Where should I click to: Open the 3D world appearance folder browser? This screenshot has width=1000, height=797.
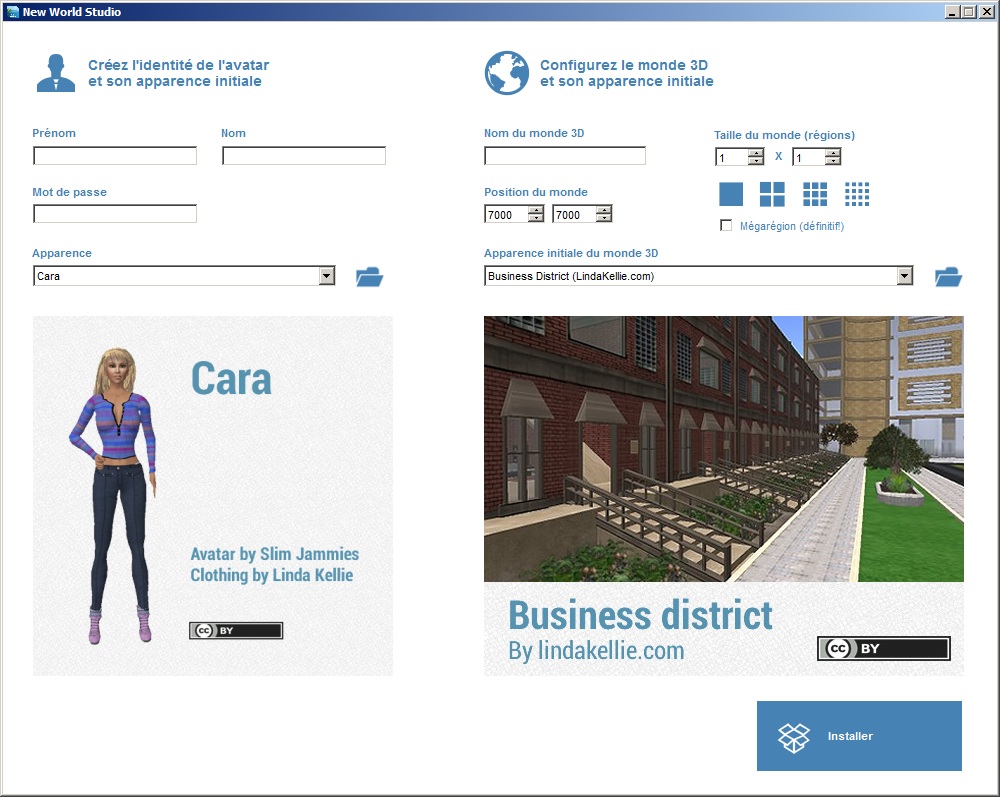tap(948, 277)
